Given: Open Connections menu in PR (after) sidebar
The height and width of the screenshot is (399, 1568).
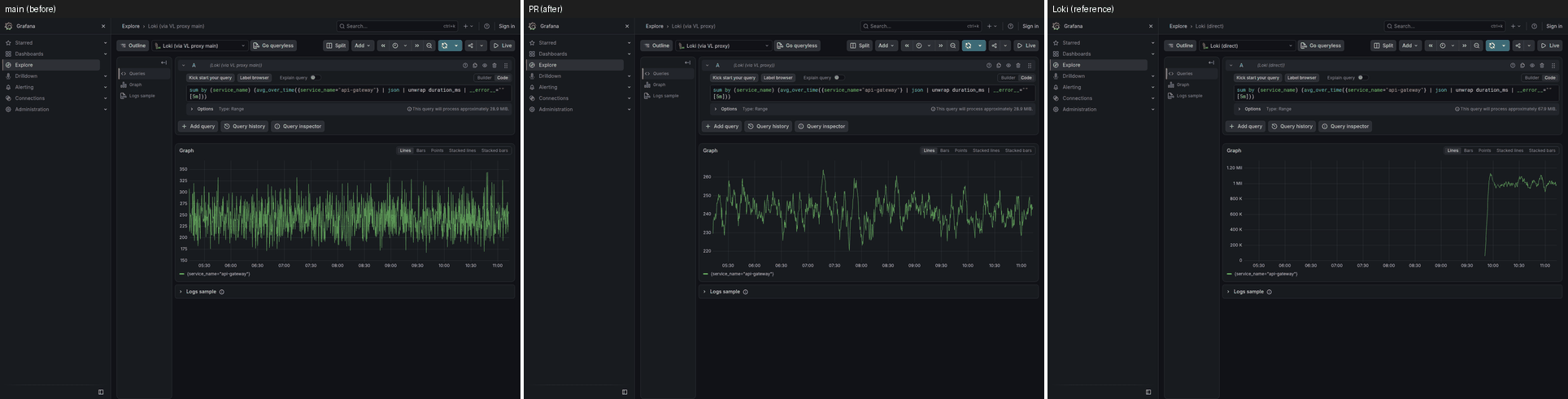Looking at the screenshot, I should click(x=554, y=98).
